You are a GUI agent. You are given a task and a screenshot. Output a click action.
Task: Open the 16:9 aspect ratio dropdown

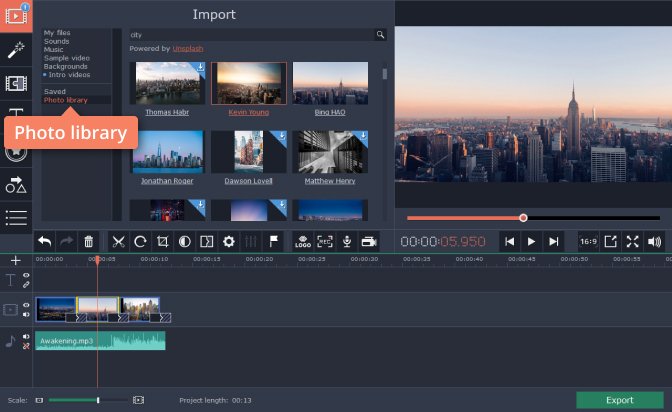[x=588, y=242]
